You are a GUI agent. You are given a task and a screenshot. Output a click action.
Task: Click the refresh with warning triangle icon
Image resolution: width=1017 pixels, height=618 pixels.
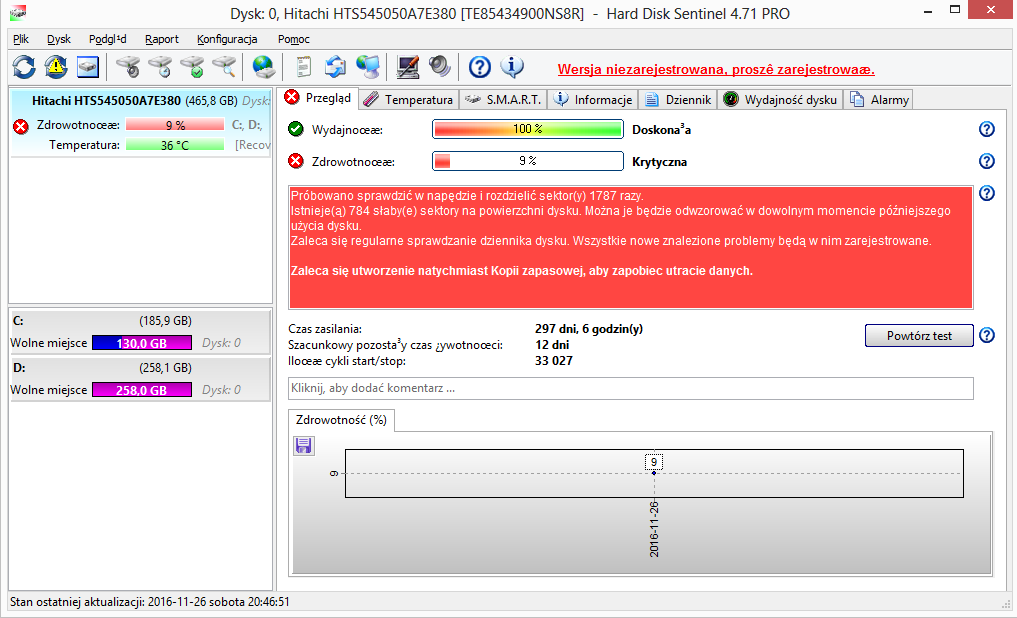(x=56, y=67)
